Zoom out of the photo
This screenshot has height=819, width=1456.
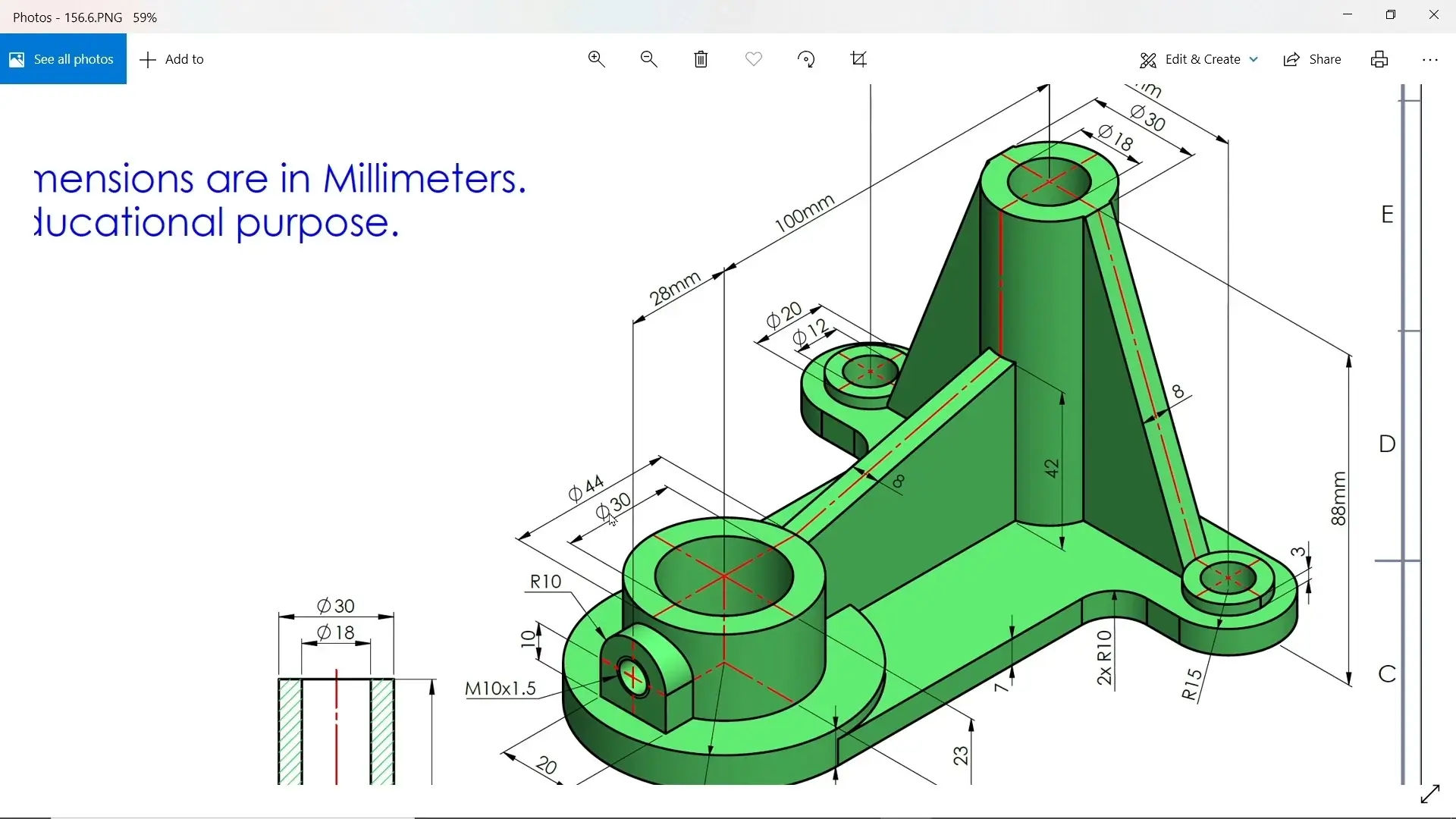coord(648,58)
